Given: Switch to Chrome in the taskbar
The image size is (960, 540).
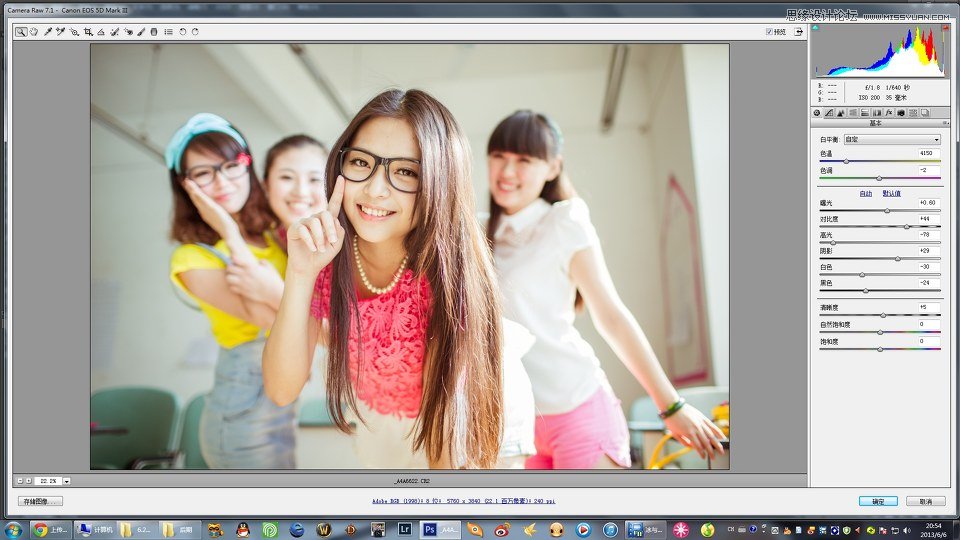Looking at the screenshot, I should [51, 530].
